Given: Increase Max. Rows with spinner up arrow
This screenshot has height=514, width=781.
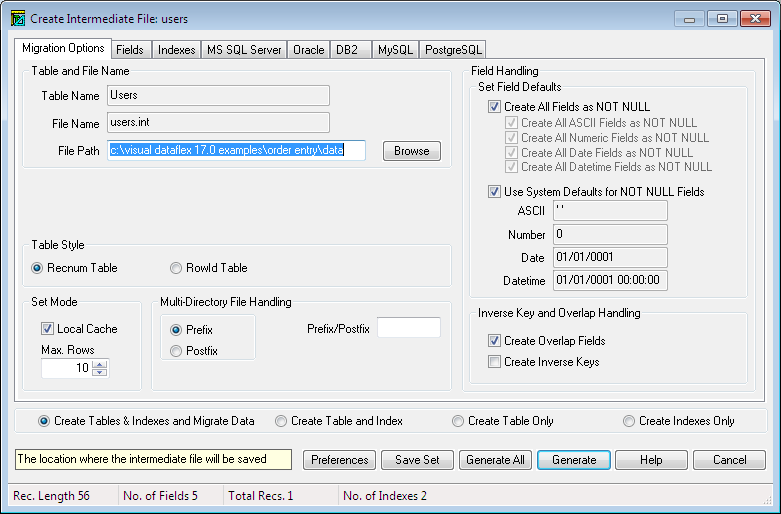Looking at the screenshot, I should (x=98, y=363).
